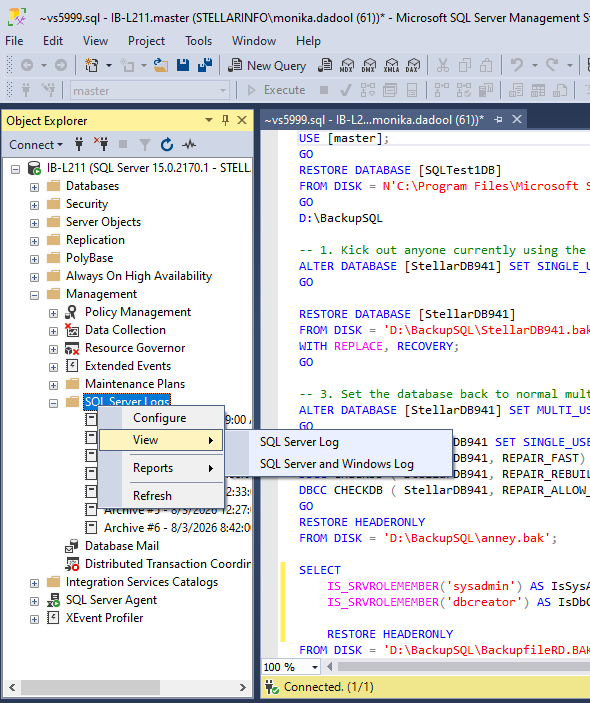The height and width of the screenshot is (703, 590).
Task: Open the Project menu
Action: click(x=147, y=41)
